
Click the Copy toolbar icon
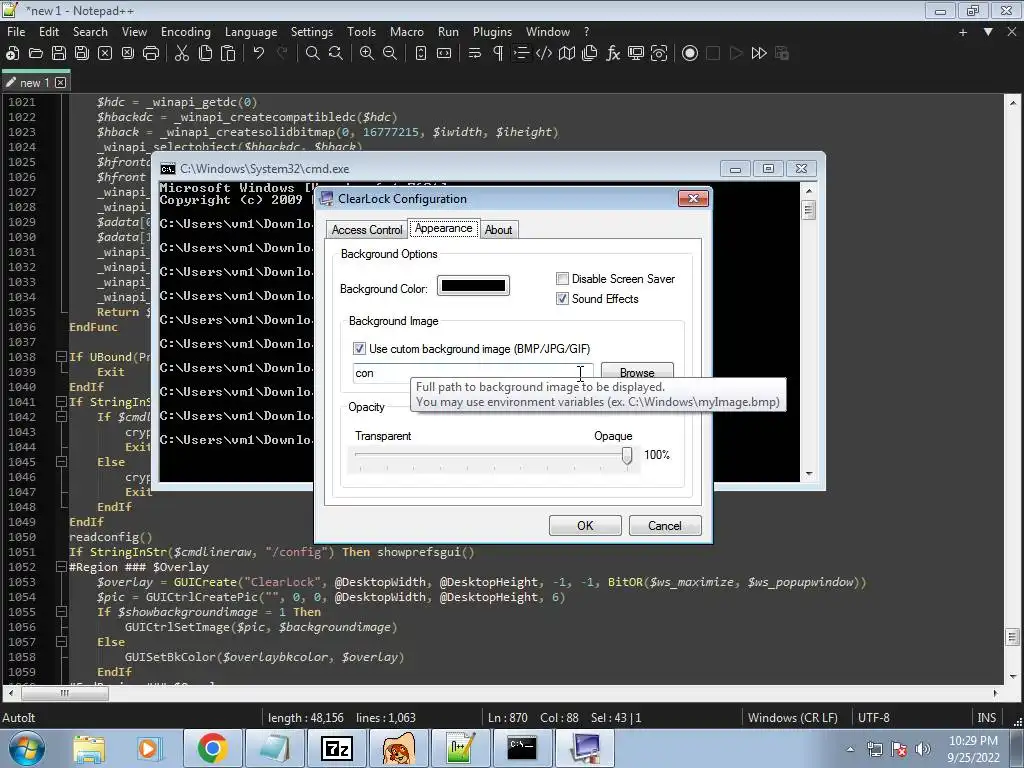[205, 54]
